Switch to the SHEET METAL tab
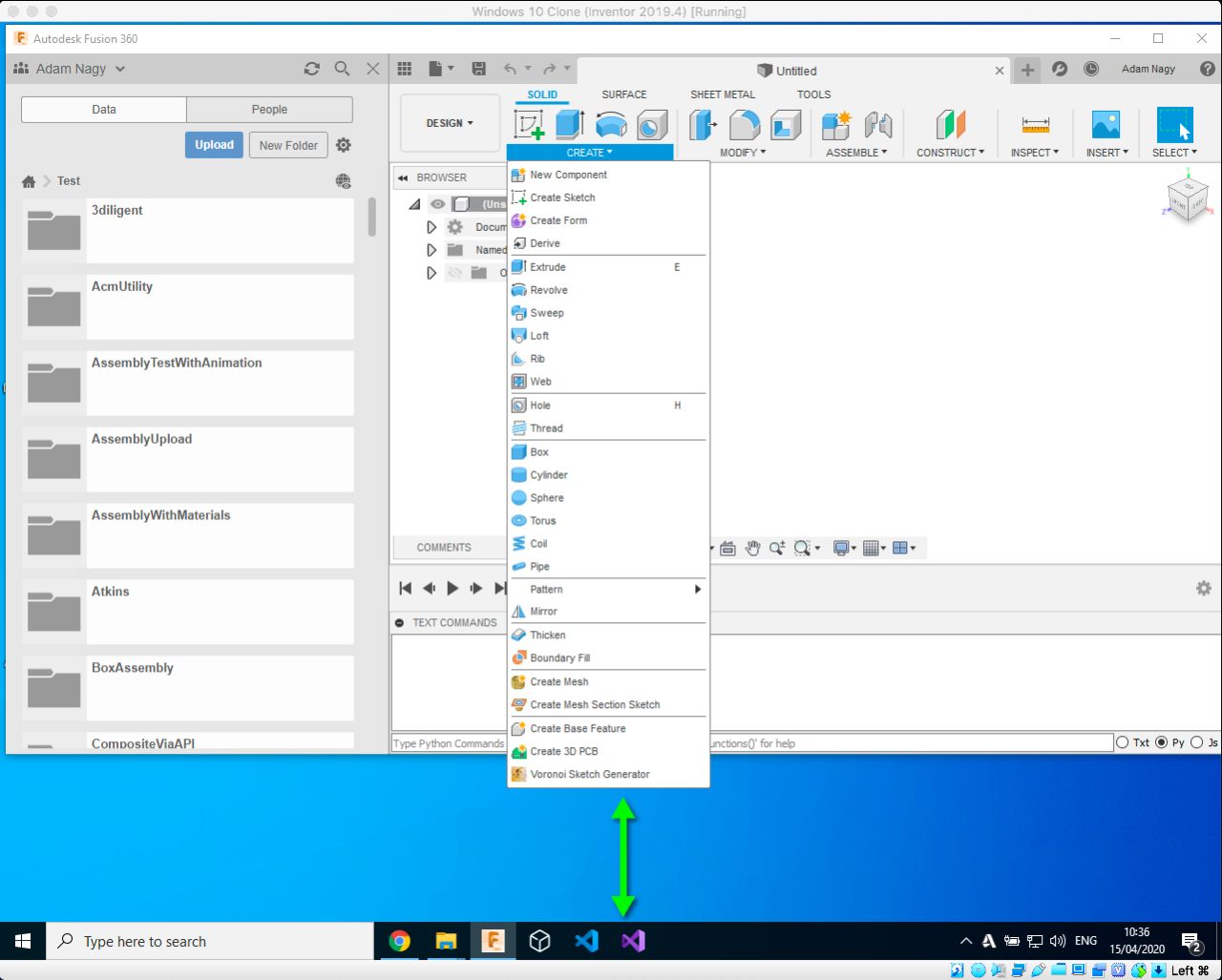Image resolution: width=1222 pixels, height=980 pixels. pos(723,94)
